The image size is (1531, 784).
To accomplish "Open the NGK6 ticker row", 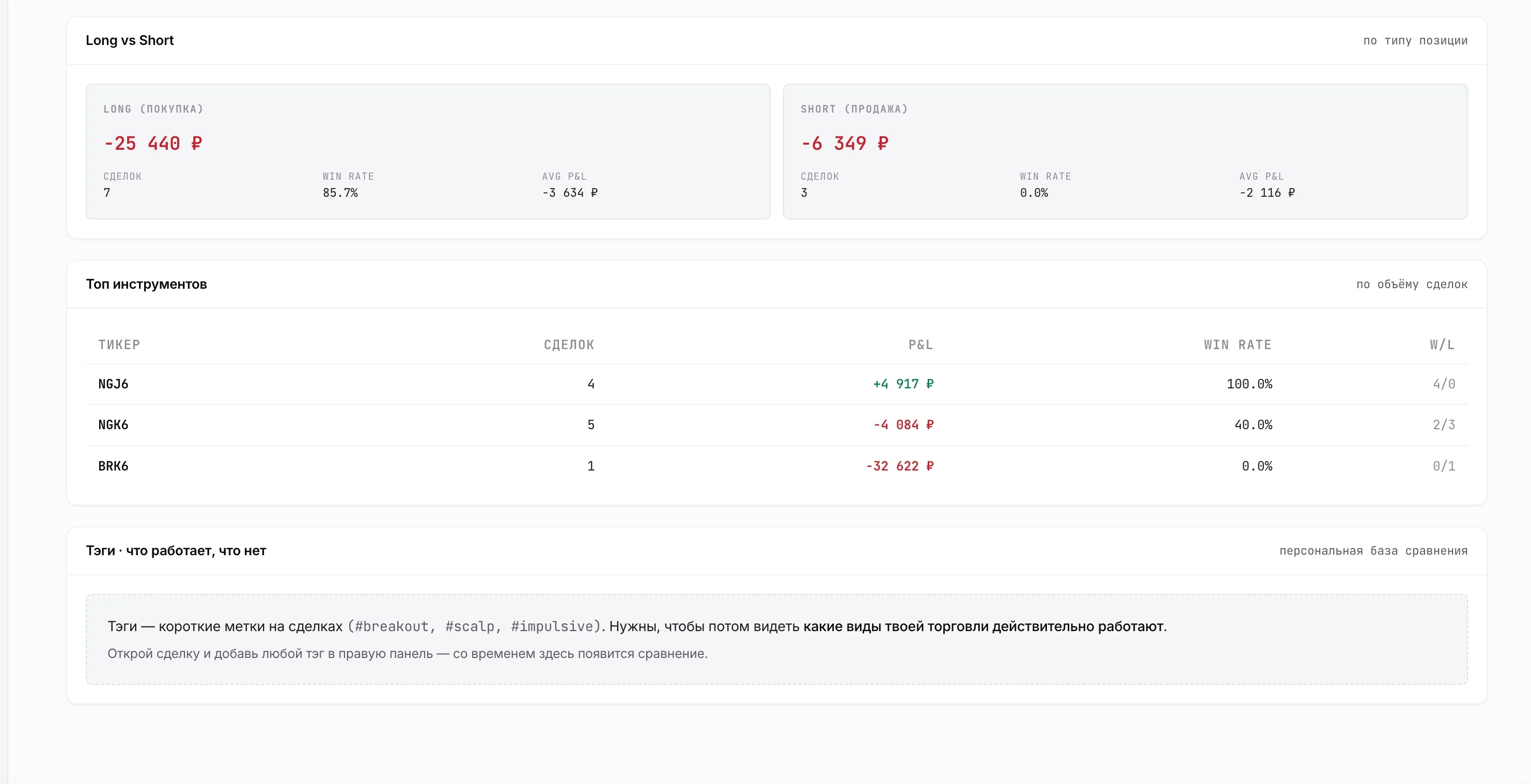I will [x=776, y=425].
